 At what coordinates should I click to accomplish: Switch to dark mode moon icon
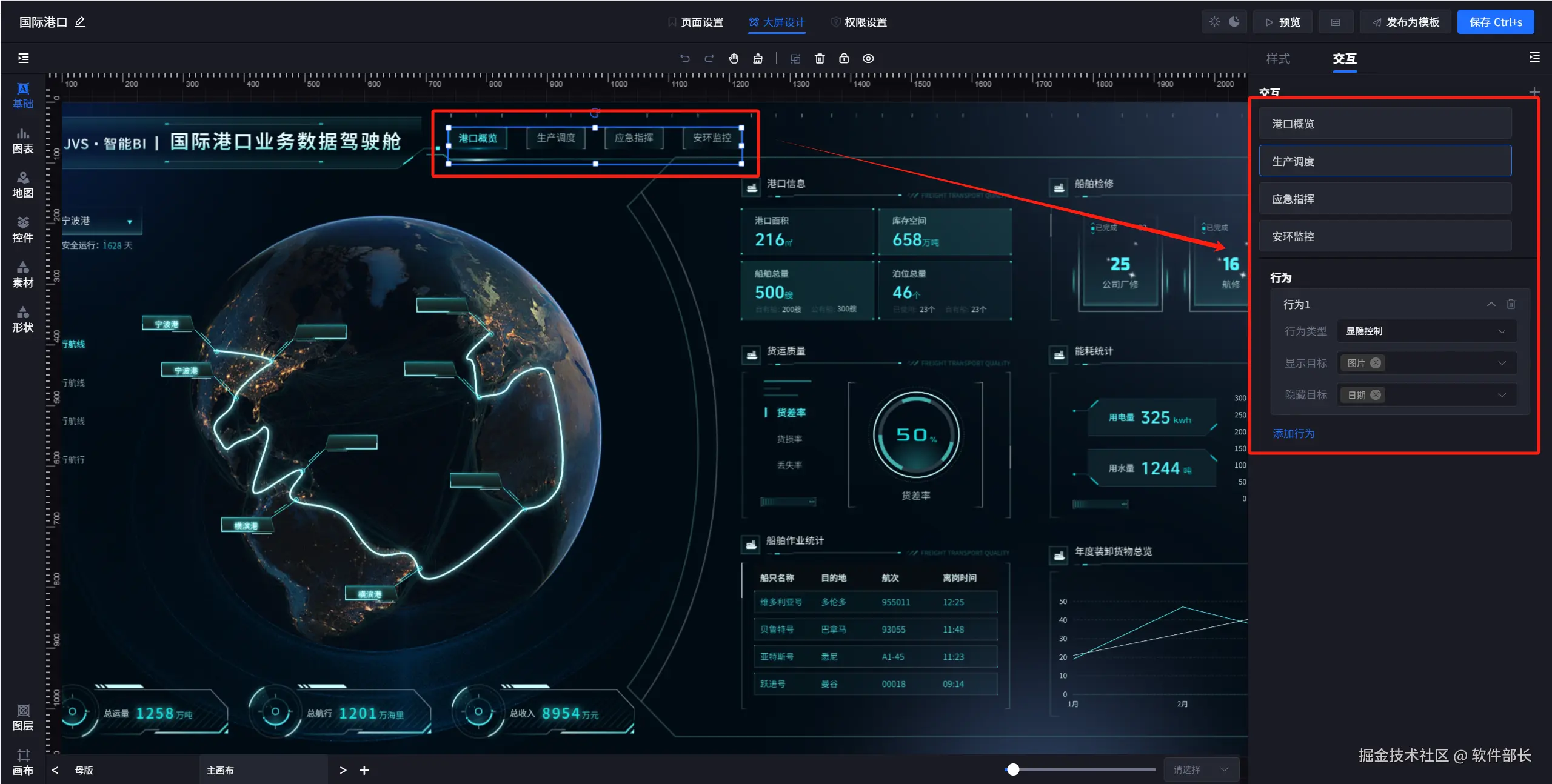(x=1234, y=22)
